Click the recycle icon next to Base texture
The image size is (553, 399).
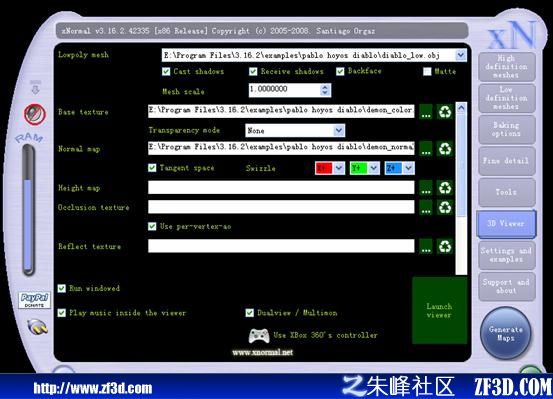click(x=445, y=112)
